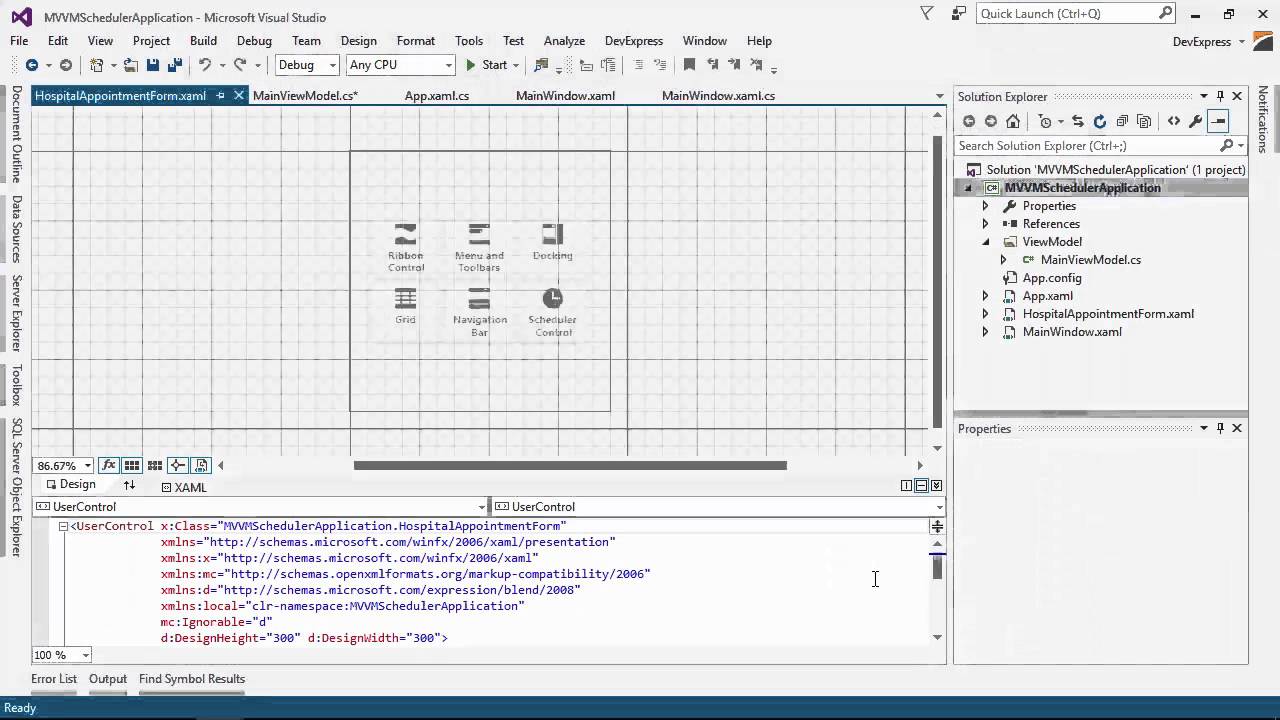This screenshot has height=720, width=1280.
Task: Click the notifications flag icon in title bar
Action: pyautogui.click(x=927, y=14)
